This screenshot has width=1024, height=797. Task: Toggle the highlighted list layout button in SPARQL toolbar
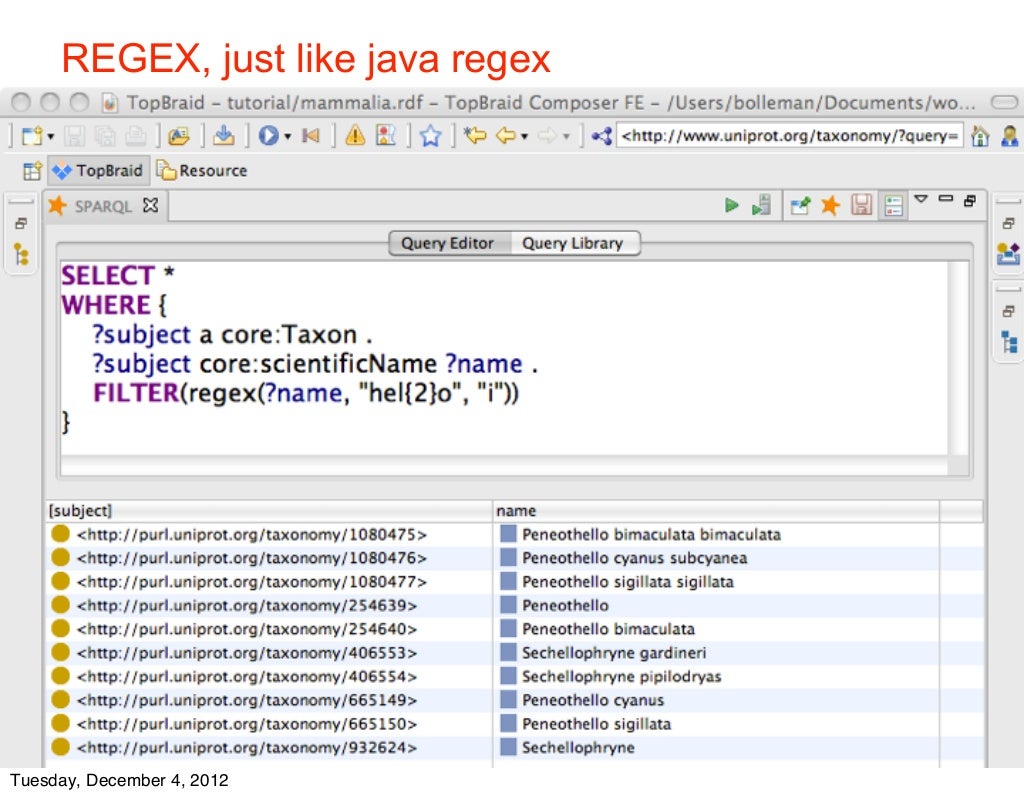pos(892,205)
